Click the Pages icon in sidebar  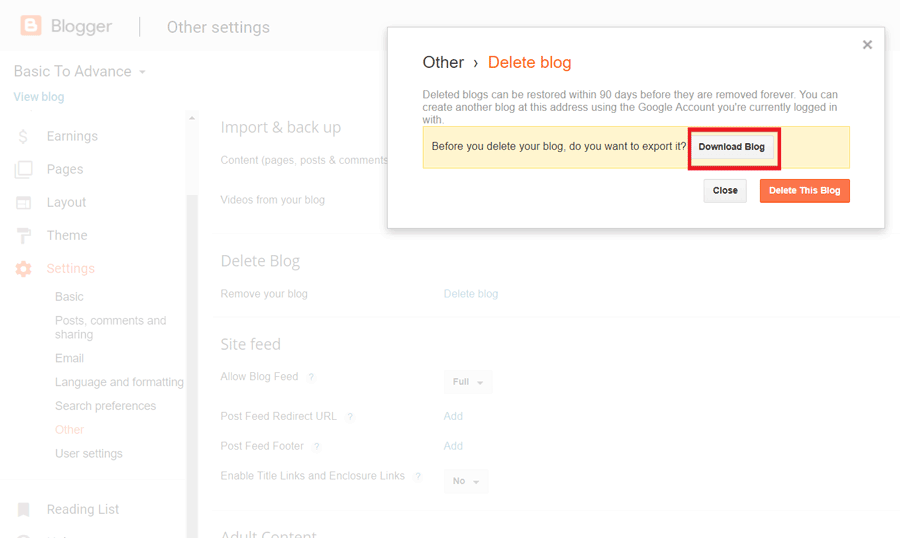[23, 170]
